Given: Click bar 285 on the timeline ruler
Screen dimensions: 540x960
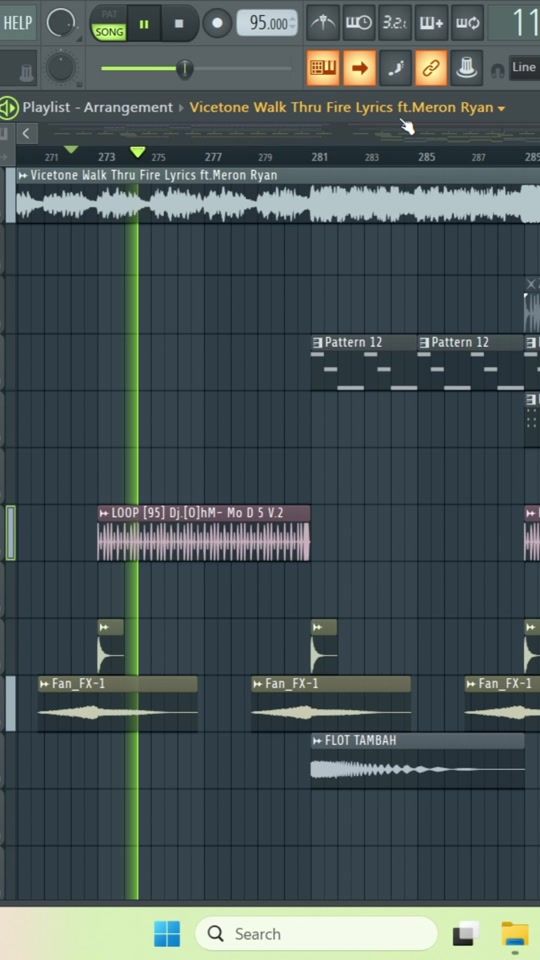Looking at the screenshot, I should pyautogui.click(x=427, y=157).
